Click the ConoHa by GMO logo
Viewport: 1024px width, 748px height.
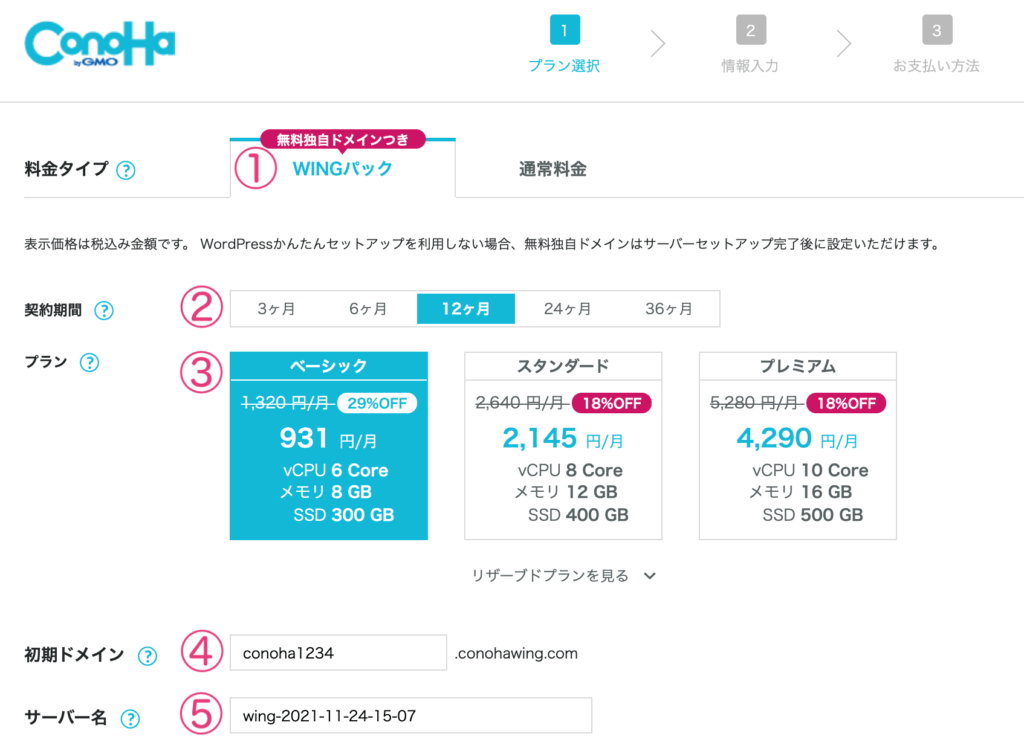coord(100,43)
